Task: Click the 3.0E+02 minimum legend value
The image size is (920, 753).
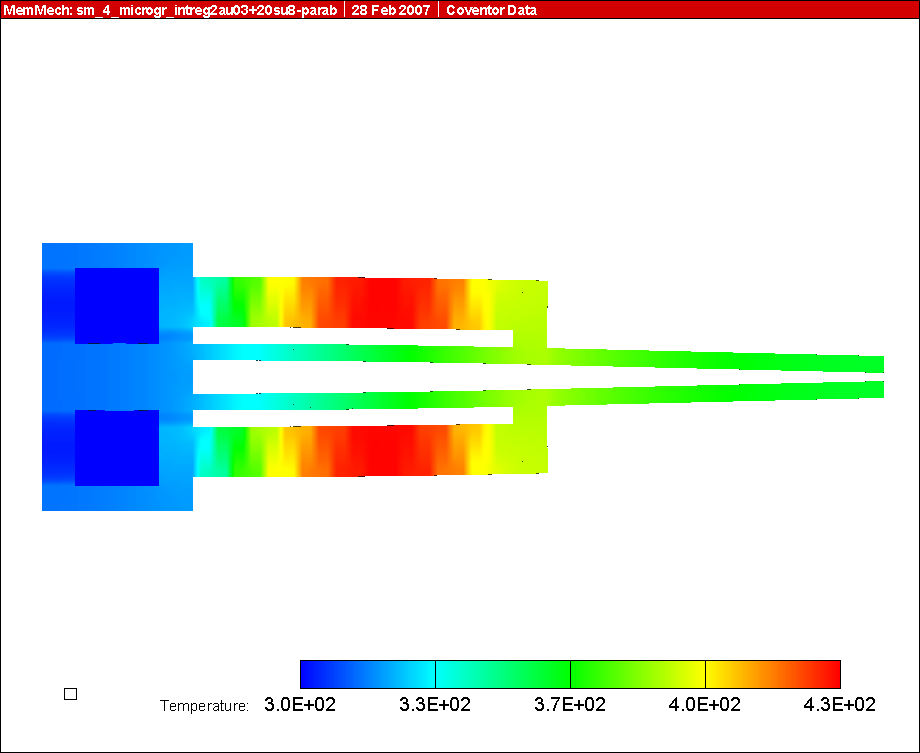Action: pos(300,705)
